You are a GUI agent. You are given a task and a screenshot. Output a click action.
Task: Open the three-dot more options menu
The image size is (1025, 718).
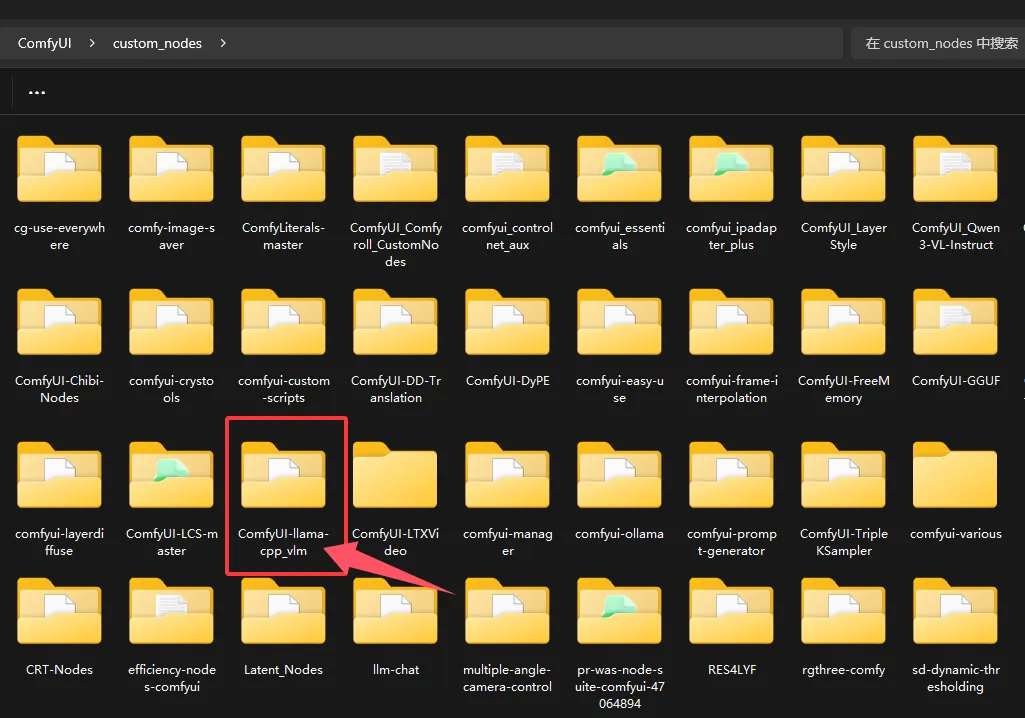[37, 92]
